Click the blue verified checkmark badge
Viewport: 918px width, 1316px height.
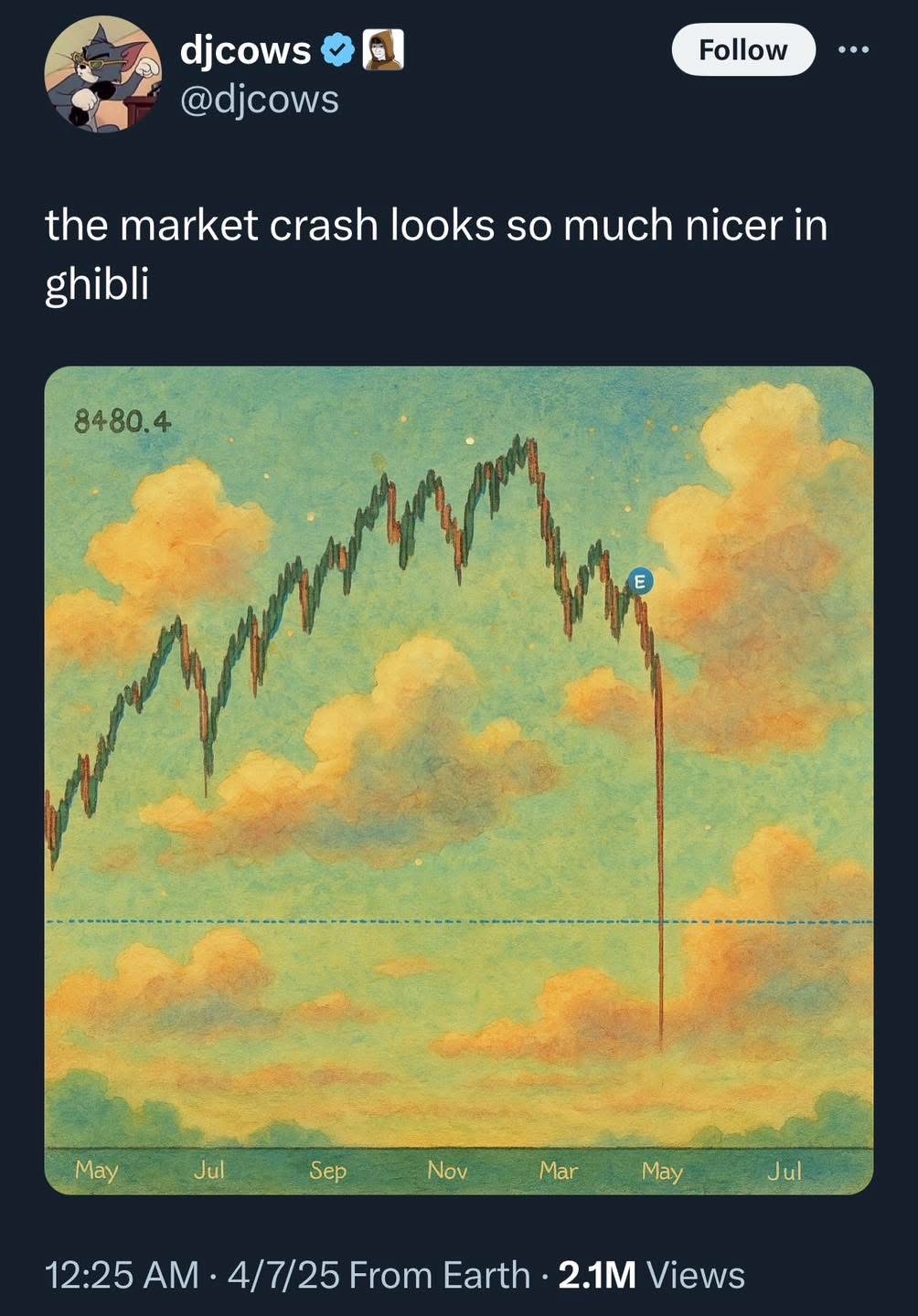coord(338,50)
